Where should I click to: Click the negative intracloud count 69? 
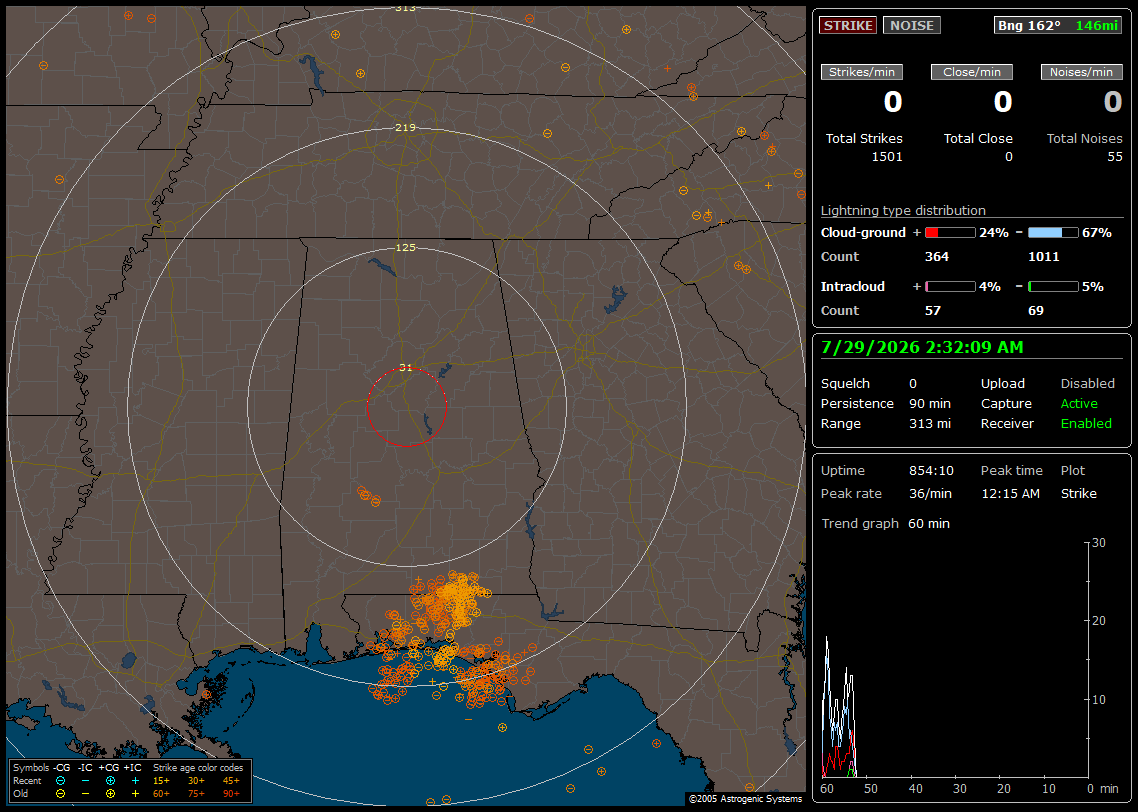pyautogui.click(x=1036, y=311)
